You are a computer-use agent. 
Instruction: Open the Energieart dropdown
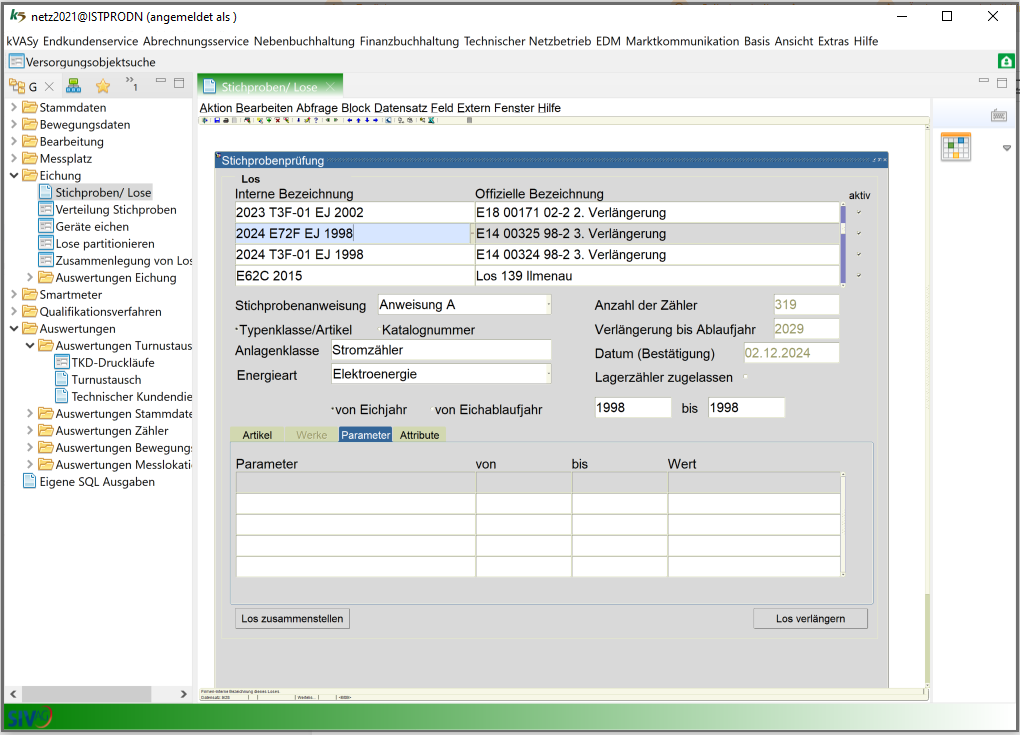[x=548, y=374]
